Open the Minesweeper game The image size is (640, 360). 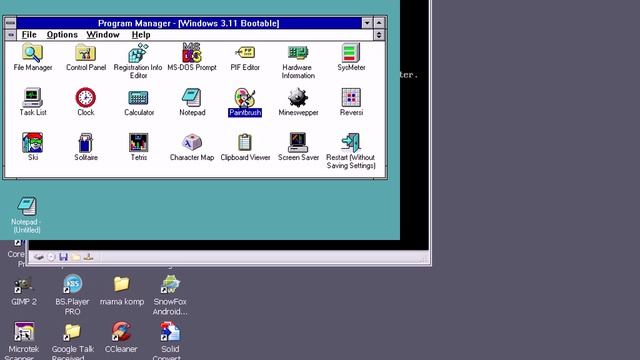click(298, 102)
